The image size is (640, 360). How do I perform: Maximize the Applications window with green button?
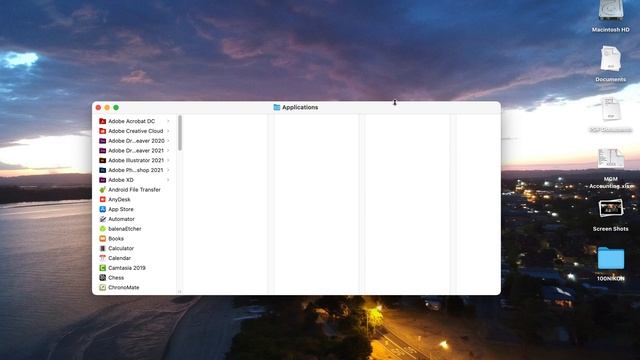[x=116, y=108]
